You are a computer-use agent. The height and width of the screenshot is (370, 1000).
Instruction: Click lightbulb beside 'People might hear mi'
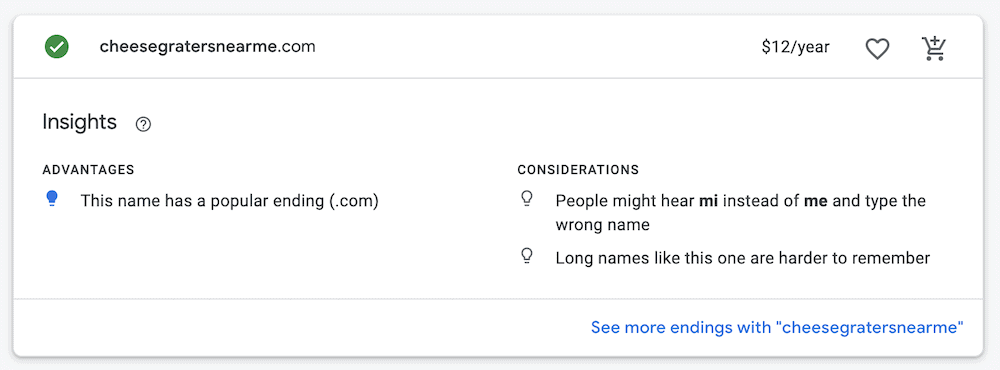click(527, 200)
